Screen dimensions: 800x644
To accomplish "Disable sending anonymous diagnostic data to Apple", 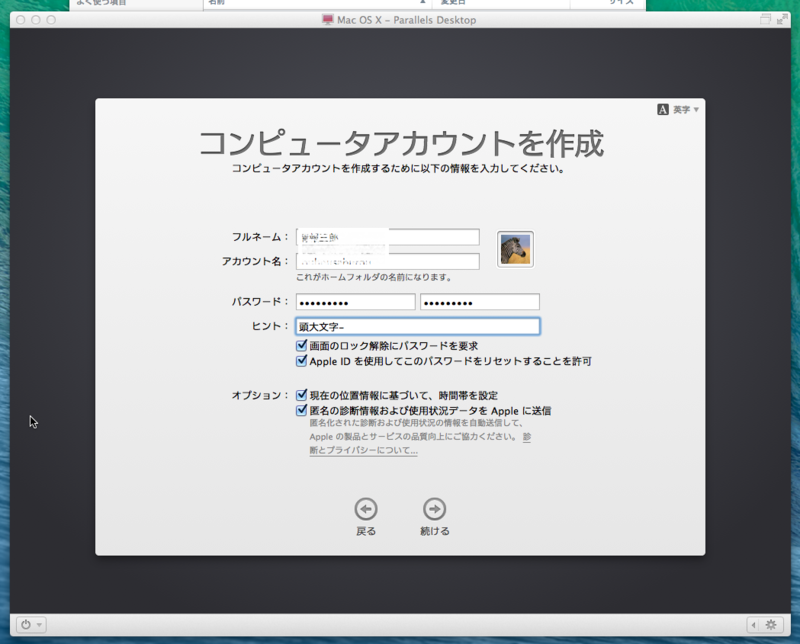I will [x=302, y=410].
